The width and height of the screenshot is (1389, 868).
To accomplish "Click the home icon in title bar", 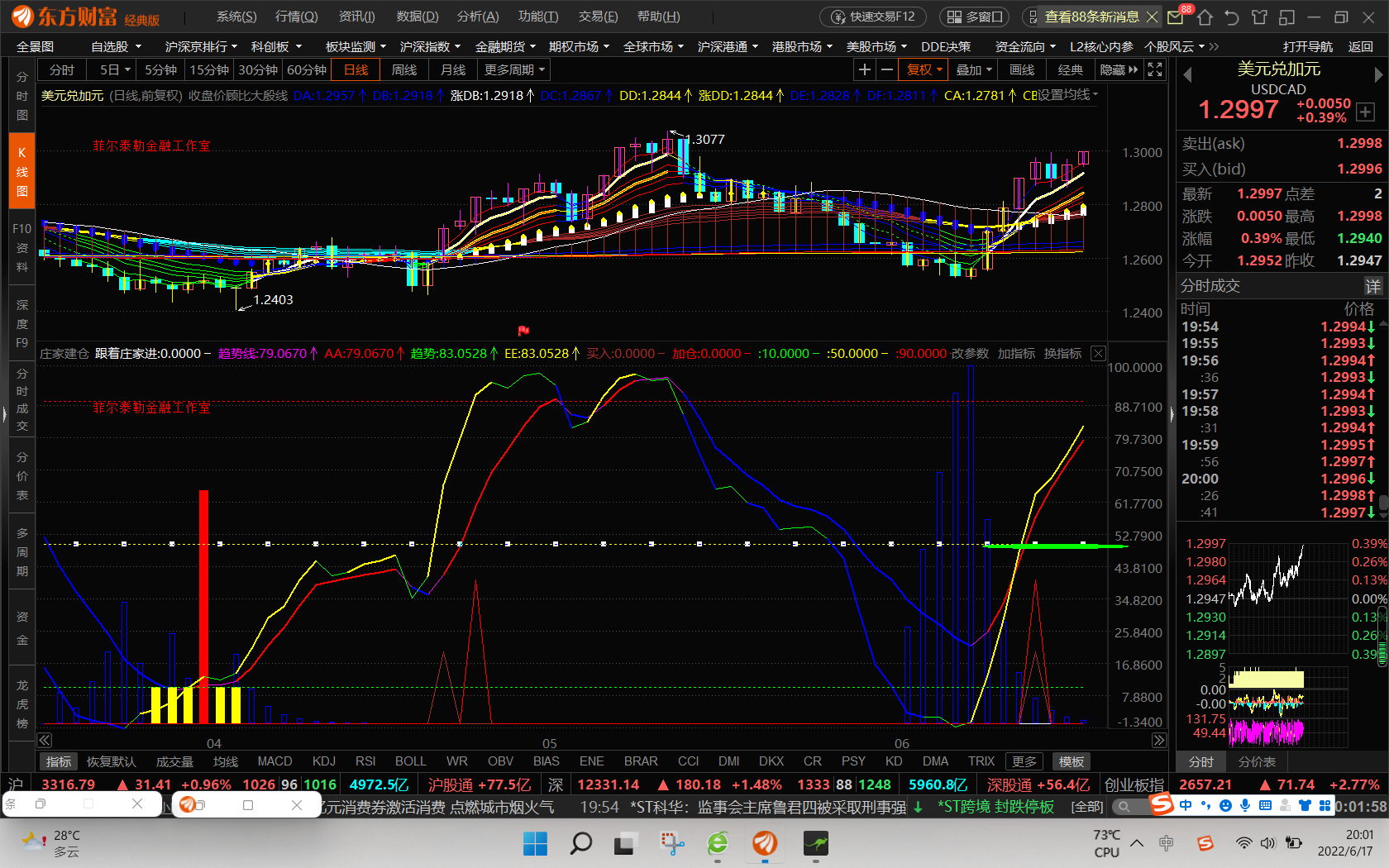I will pyautogui.click(x=1205, y=17).
